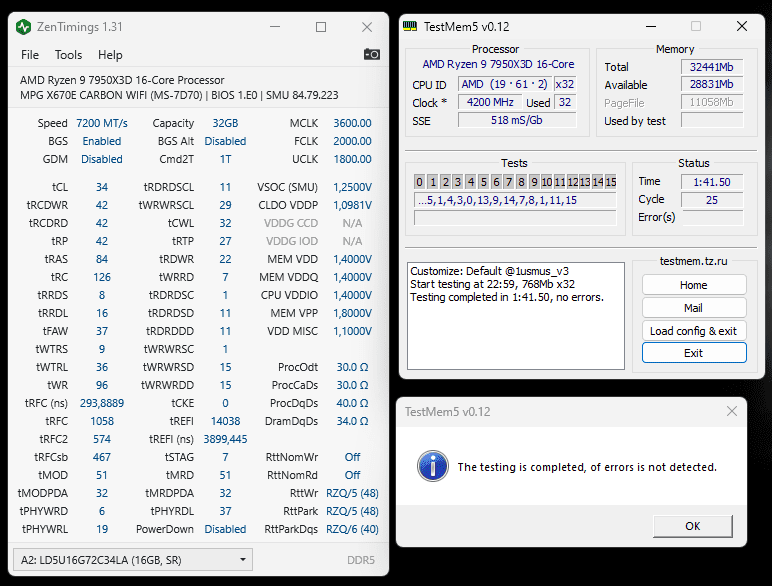Click the tWR value 96
The width and height of the screenshot is (772, 586).
102,385
